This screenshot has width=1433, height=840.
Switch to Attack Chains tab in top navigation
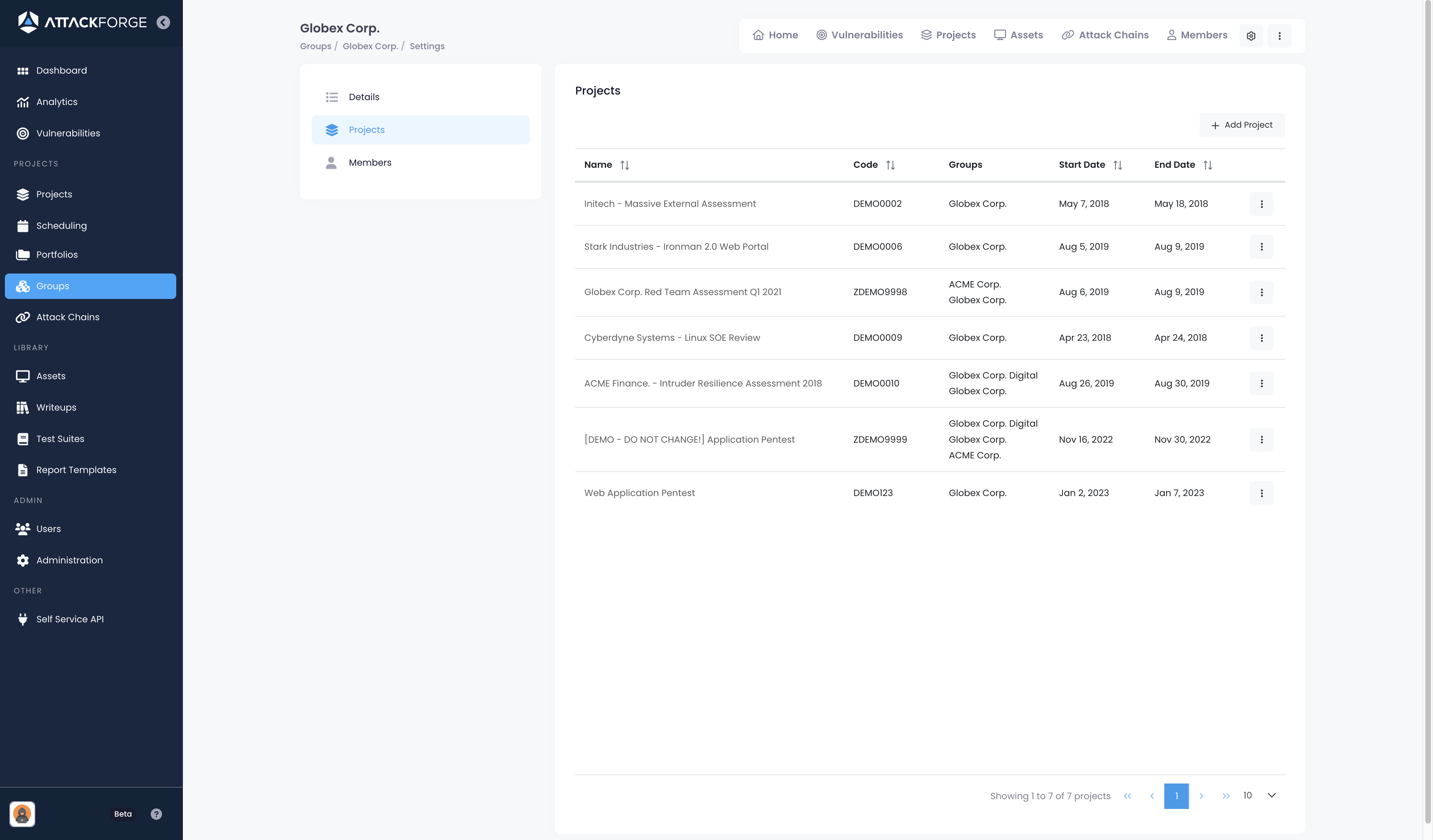(1105, 35)
